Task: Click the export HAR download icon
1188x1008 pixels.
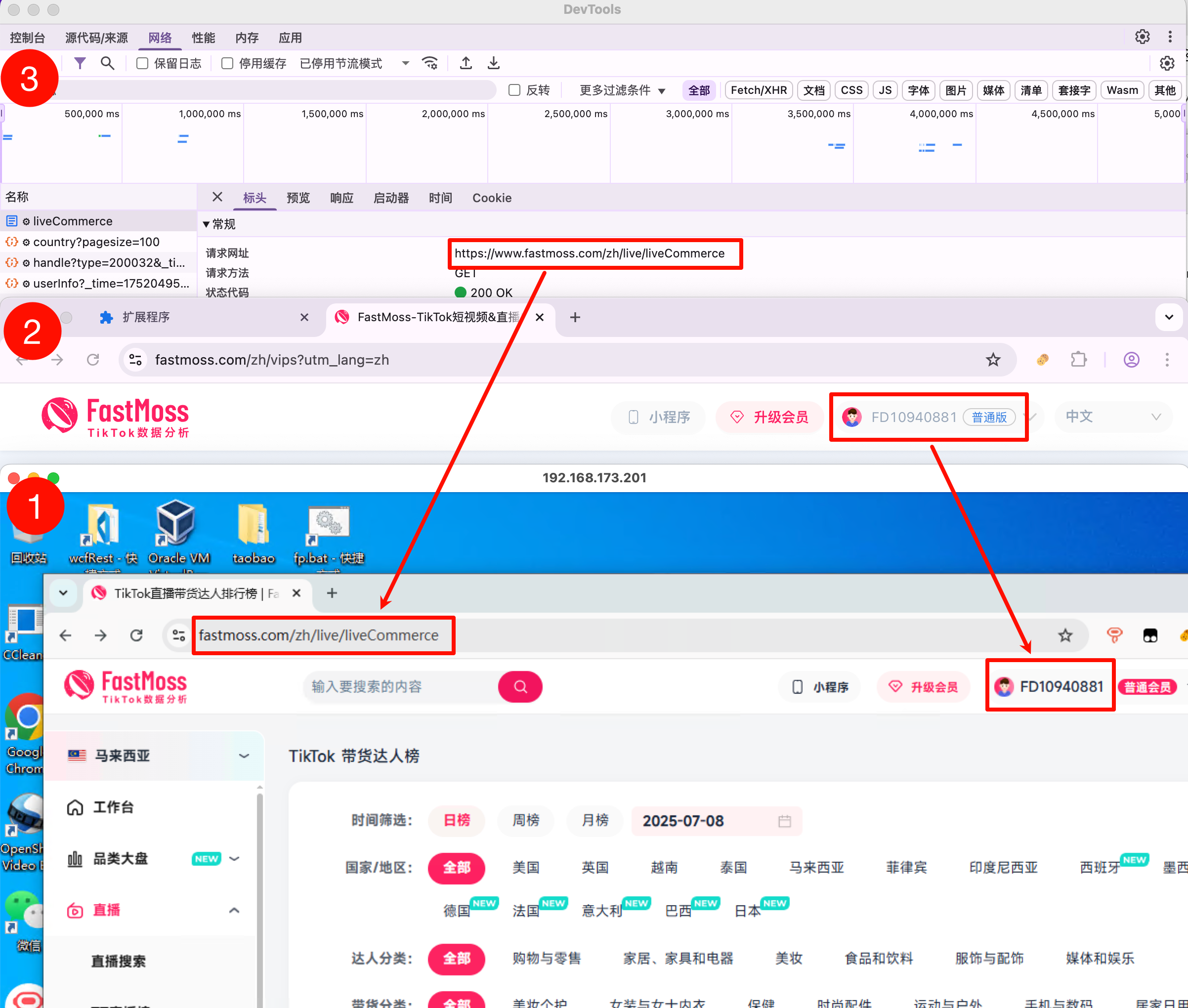Action: 493,63
